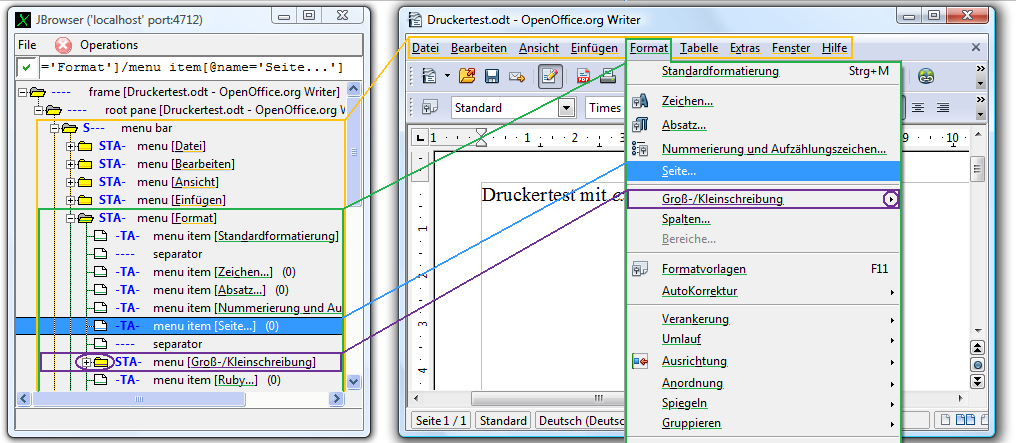Viewport: 1016px width, 443px height.
Task: Click the Justified alignment toolbar button
Action: pyautogui.click(x=942, y=107)
